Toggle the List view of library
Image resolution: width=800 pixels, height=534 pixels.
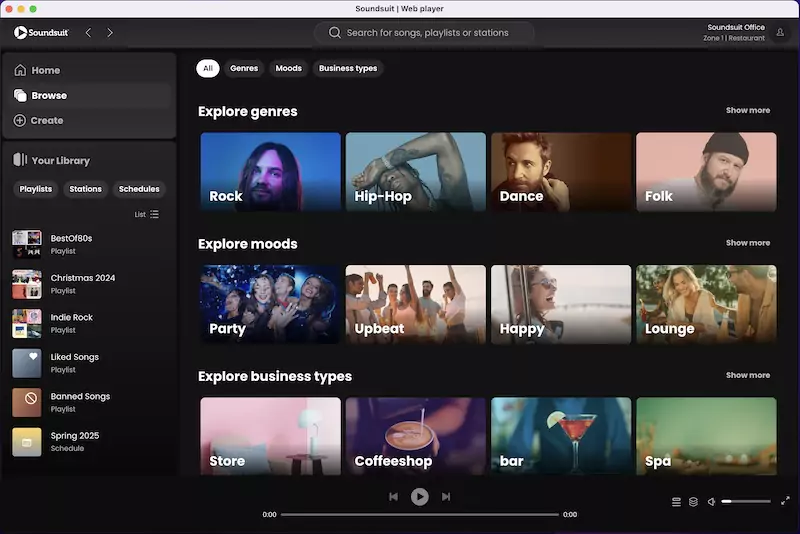pyautogui.click(x=147, y=214)
